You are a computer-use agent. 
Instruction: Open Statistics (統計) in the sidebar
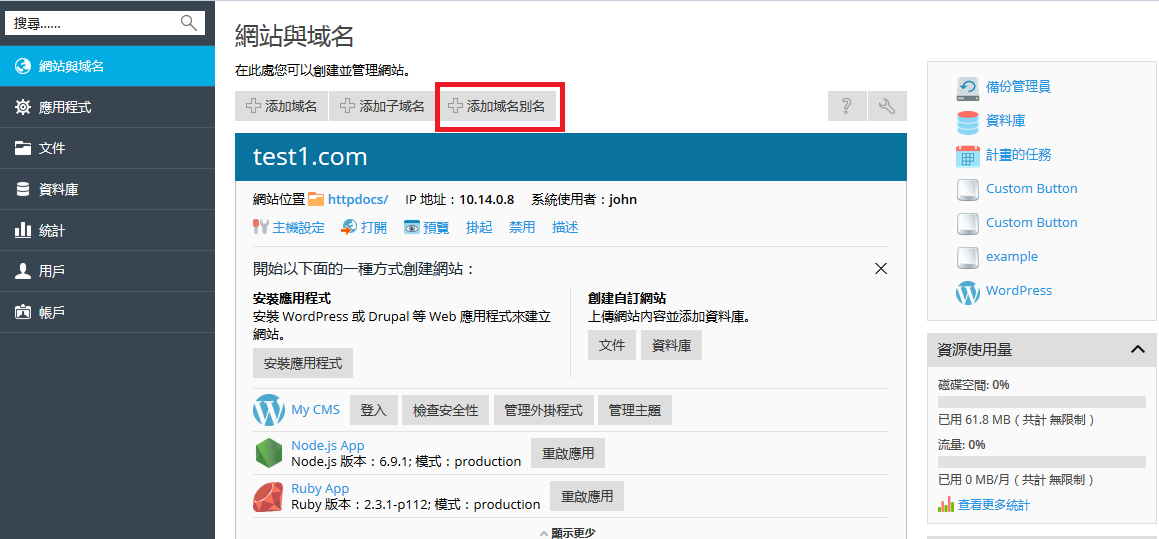(52, 230)
